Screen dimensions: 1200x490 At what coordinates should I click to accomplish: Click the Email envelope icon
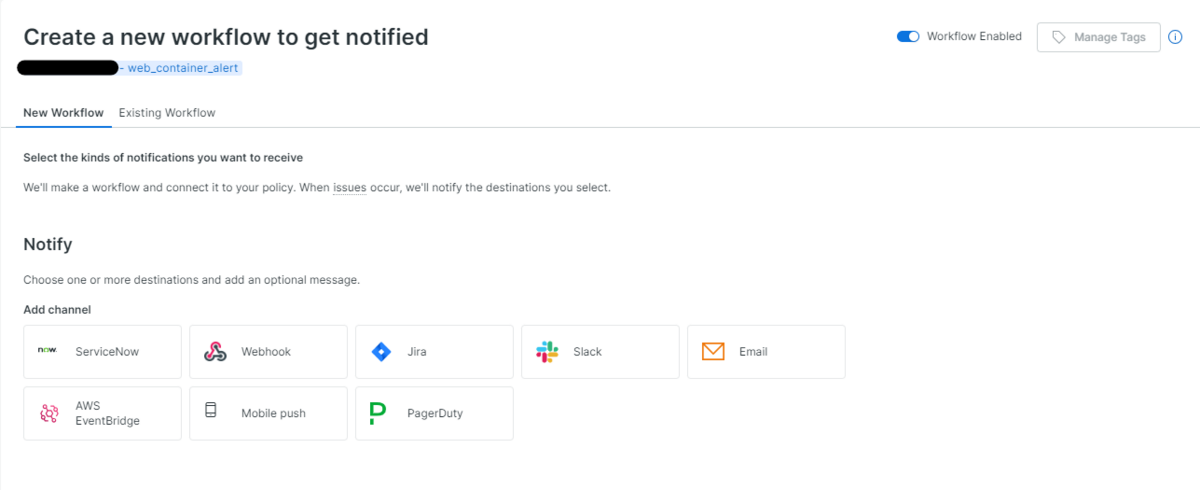click(x=712, y=352)
